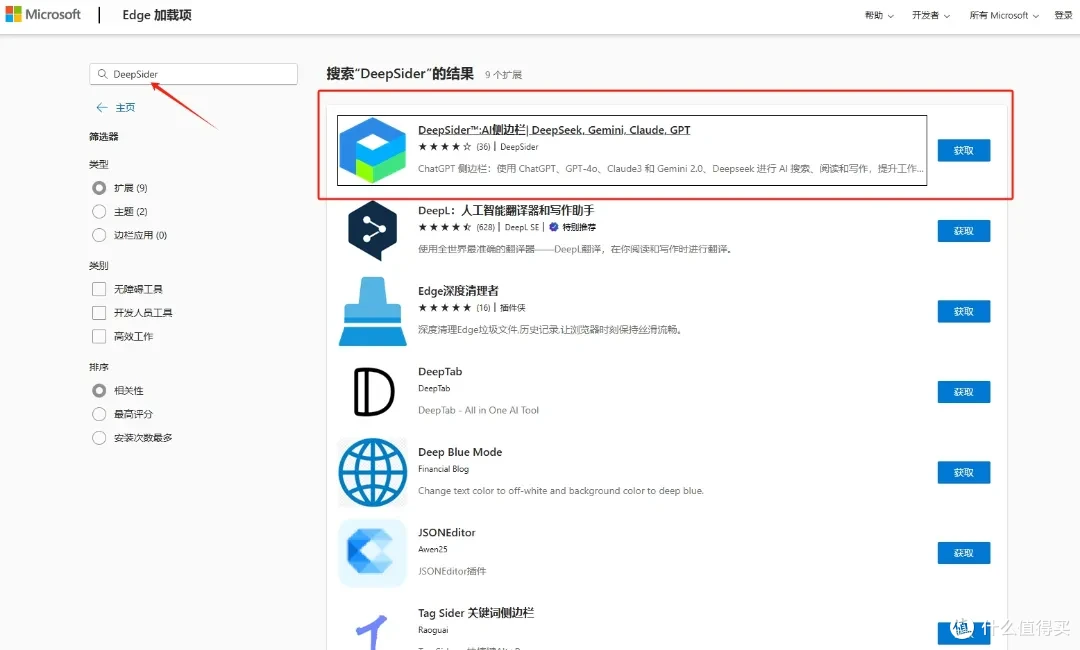Open the DeepL 人工智能翻译器 title
Image resolution: width=1080 pixels, height=650 pixels.
(506, 210)
